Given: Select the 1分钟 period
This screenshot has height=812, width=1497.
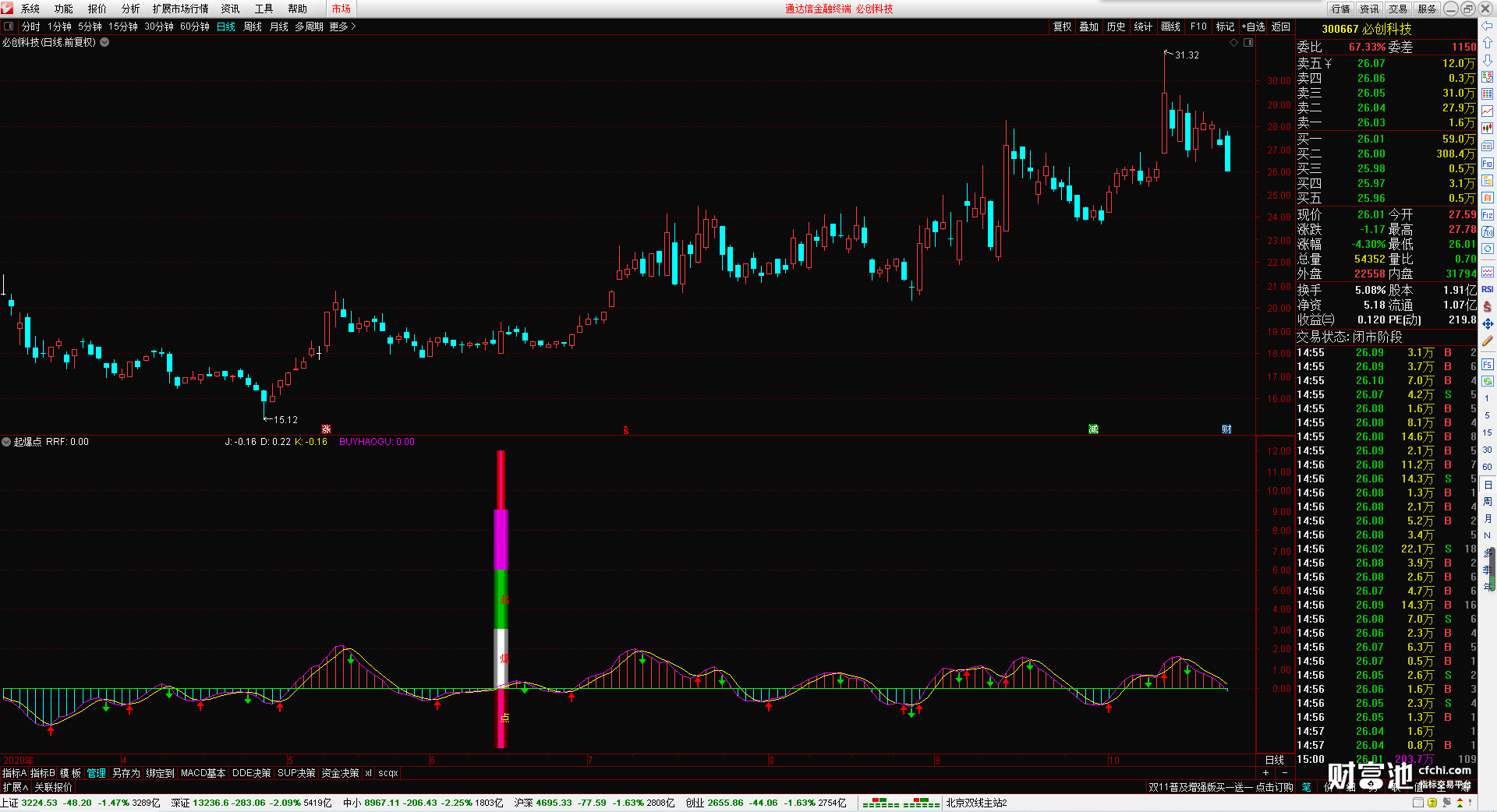Looking at the screenshot, I should click(x=60, y=26).
